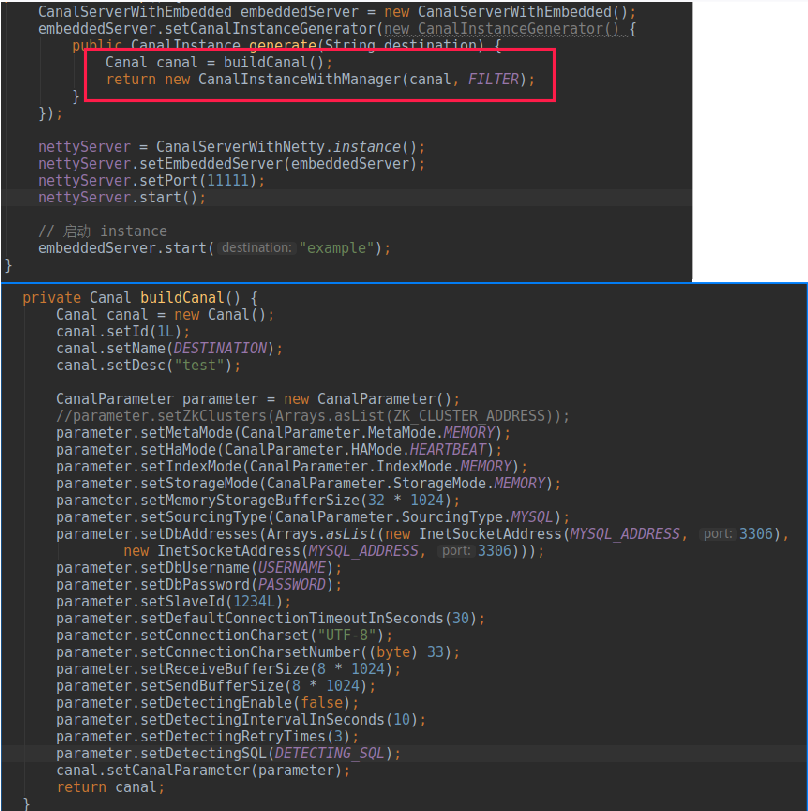
Task: Click the parameter.setReceiveBufferSize line
Action: tap(228, 669)
